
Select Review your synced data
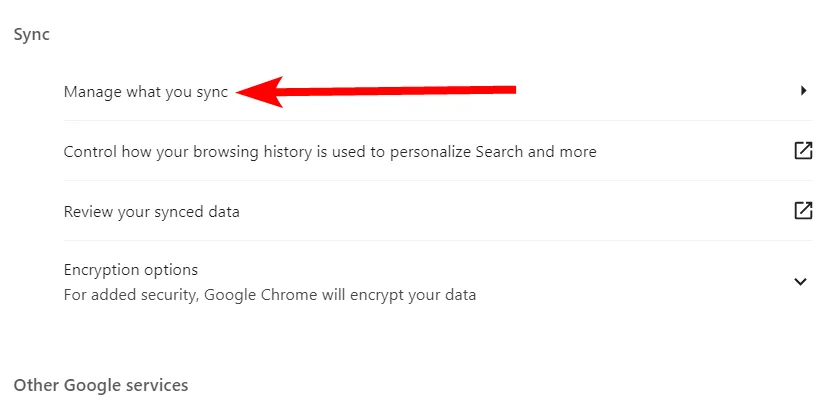(151, 212)
